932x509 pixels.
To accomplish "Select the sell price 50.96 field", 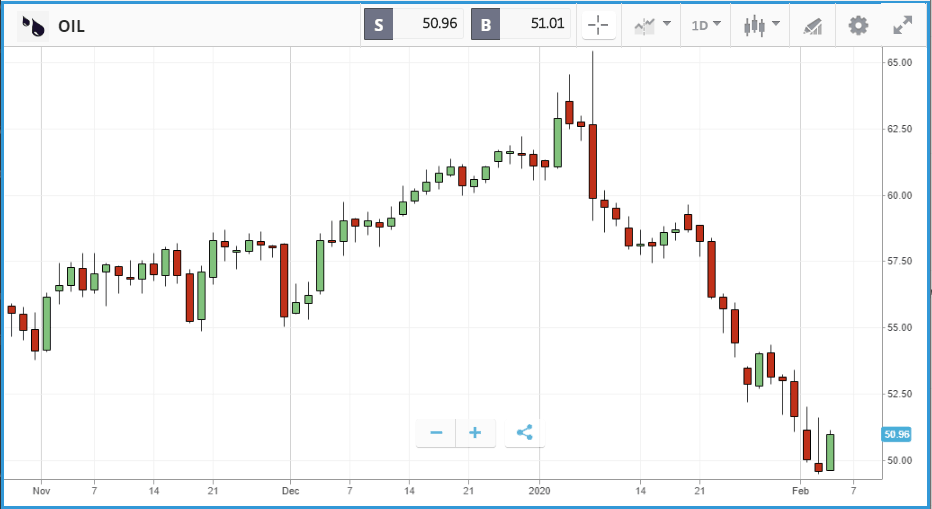I will click(x=428, y=24).
